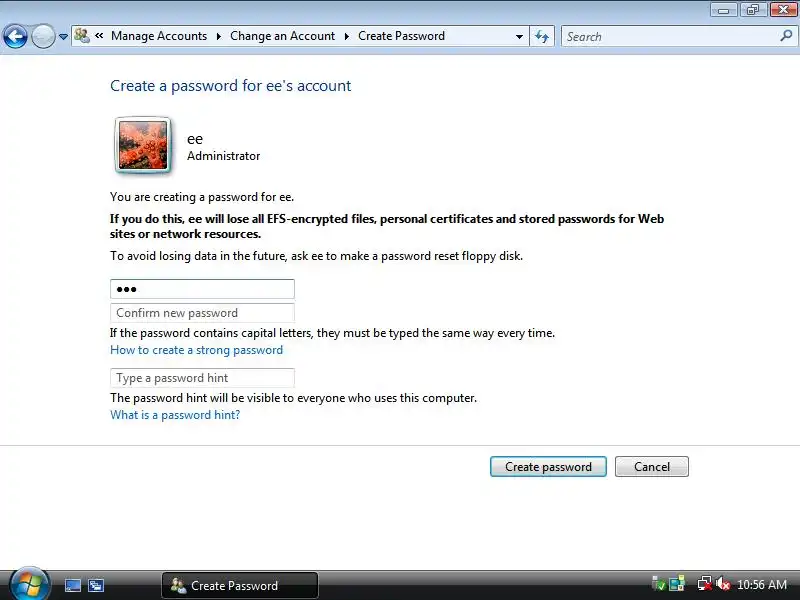Click Show Desktop quick launch icon
Image resolution: width=800 pixels, height=600 pixels.
[x=73, y=585]
